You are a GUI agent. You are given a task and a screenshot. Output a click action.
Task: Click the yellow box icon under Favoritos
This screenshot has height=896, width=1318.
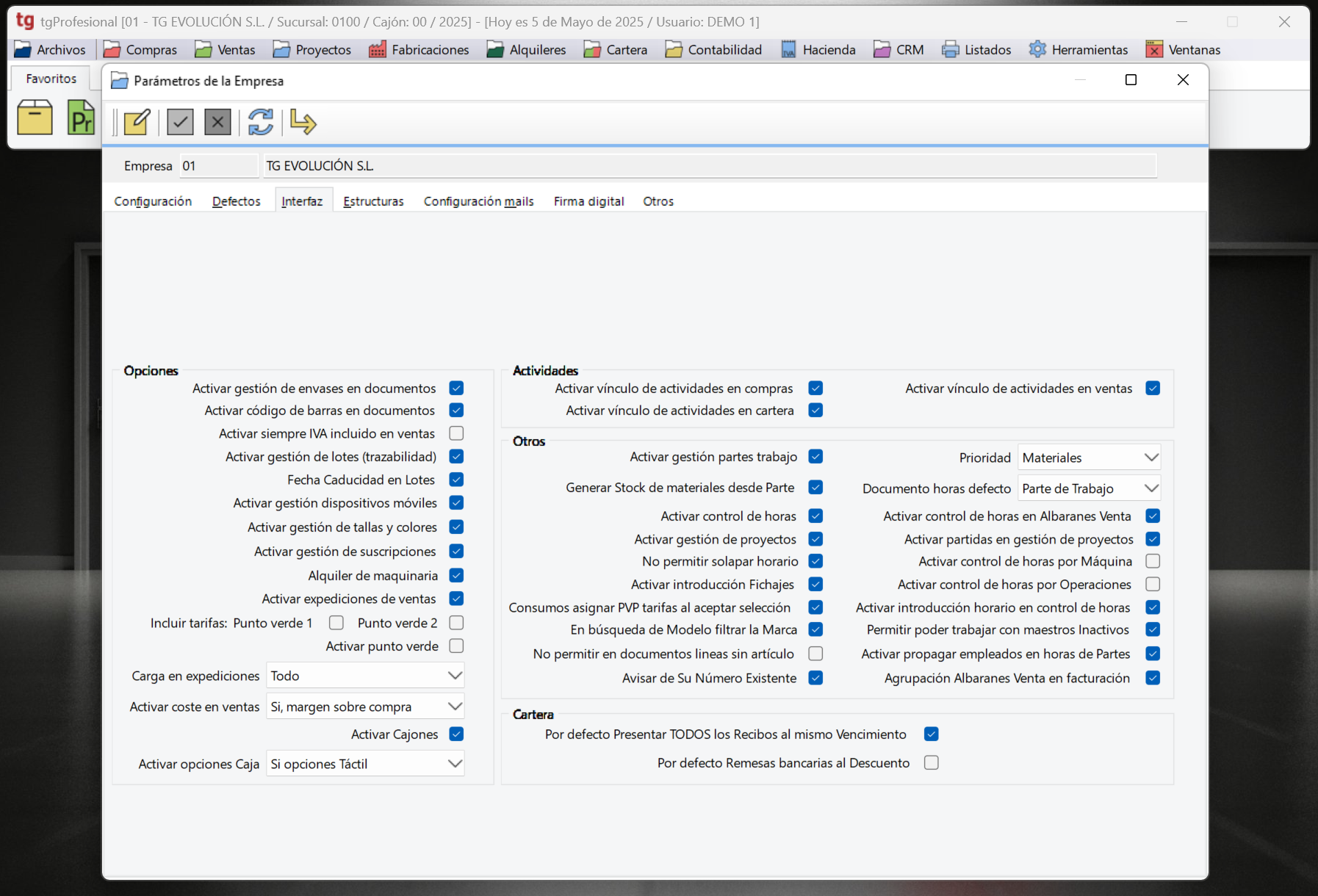(x=35, y=118)
